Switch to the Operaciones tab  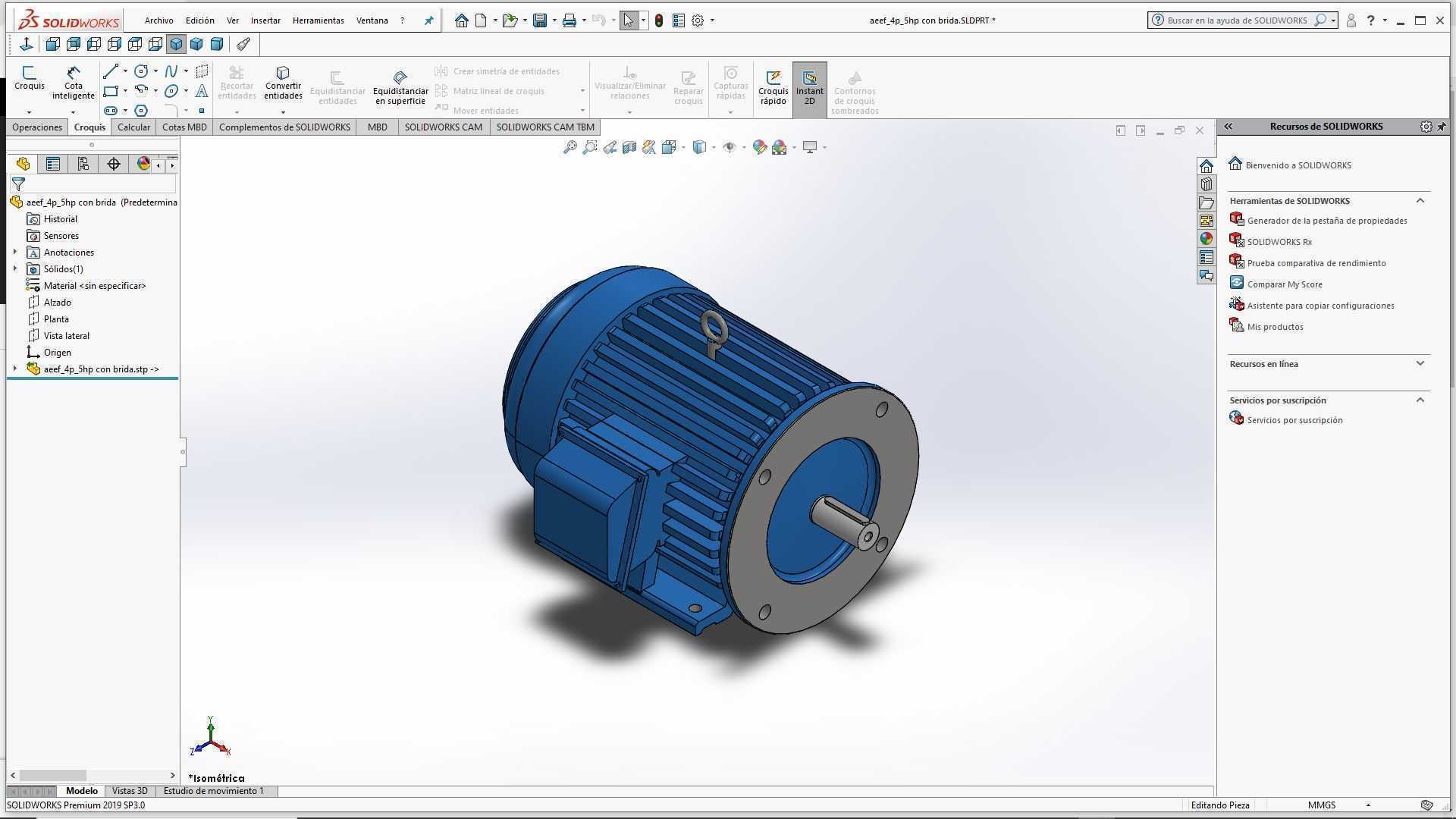pyautogui.click(x=37, y=127)
